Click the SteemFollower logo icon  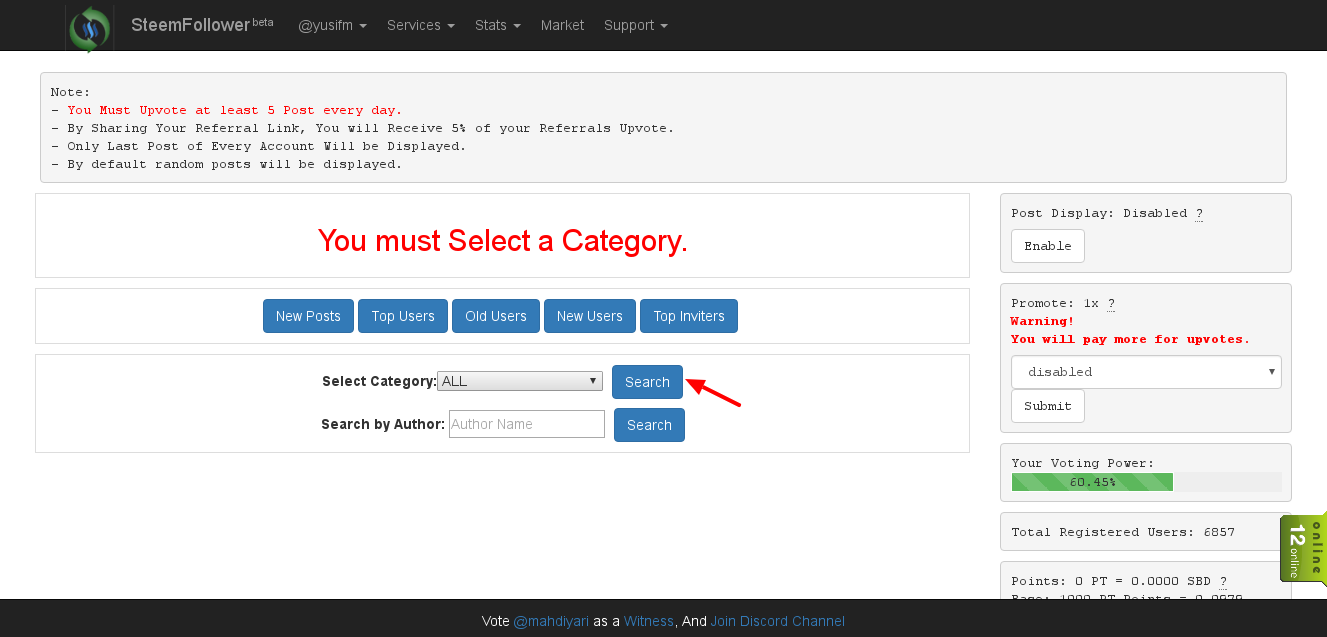(x=89, y=25)
